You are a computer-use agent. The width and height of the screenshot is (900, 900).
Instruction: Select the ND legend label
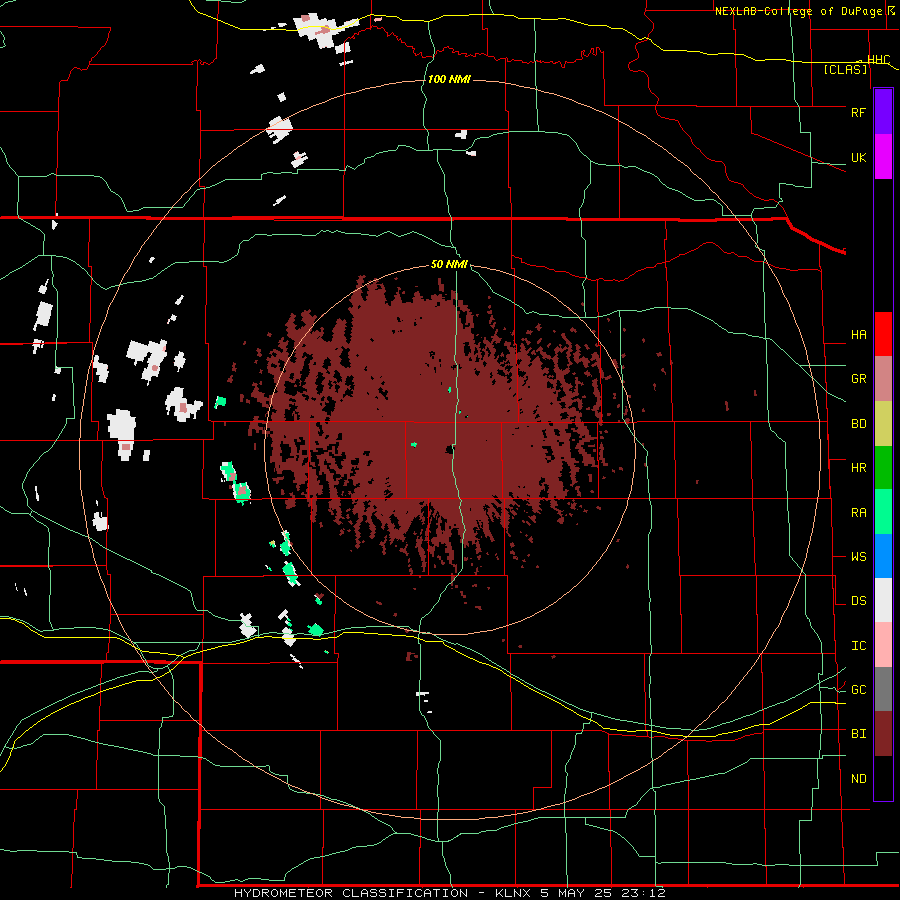858,778
